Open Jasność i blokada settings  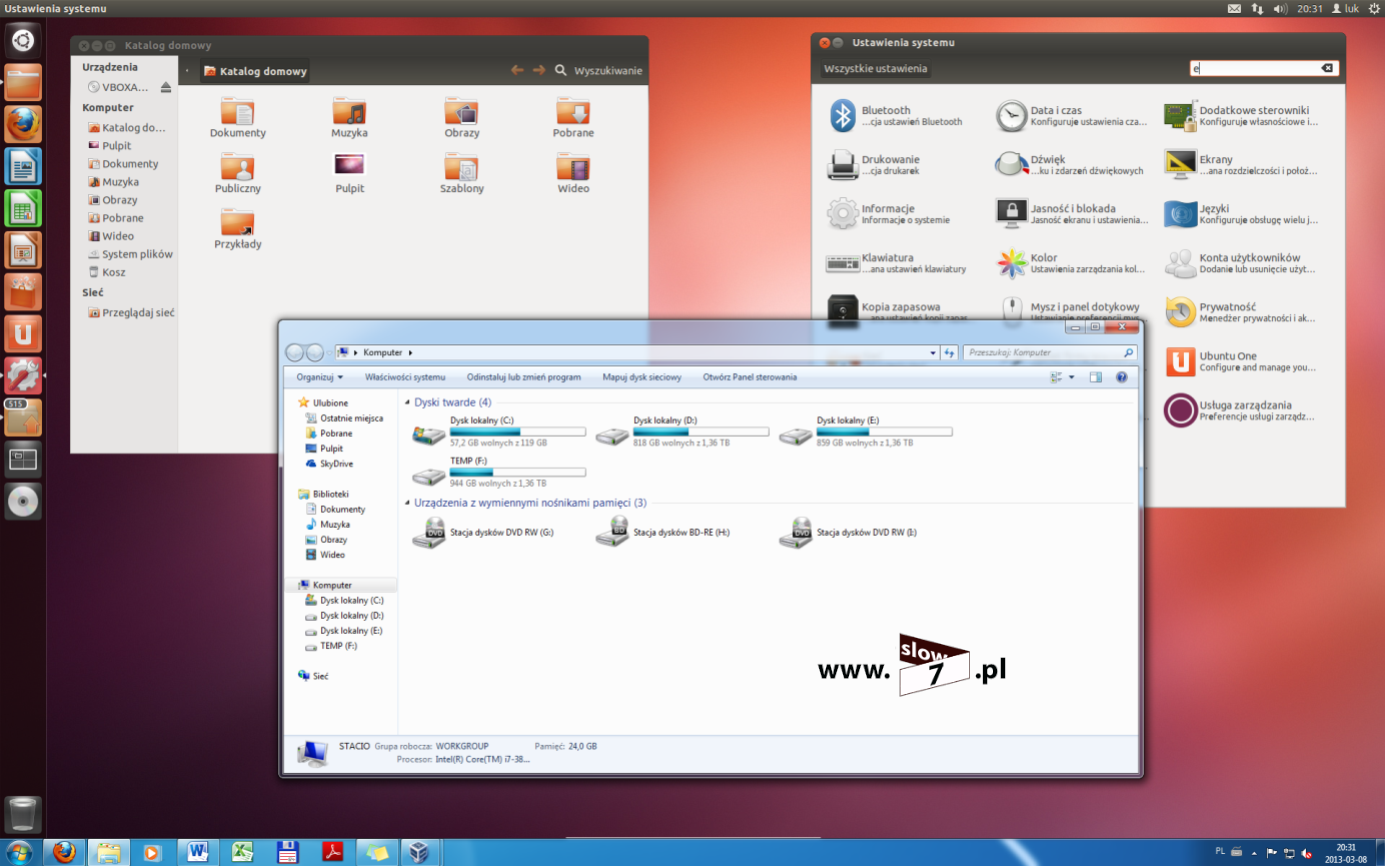pyautogui.click(x=1012, y=214)
